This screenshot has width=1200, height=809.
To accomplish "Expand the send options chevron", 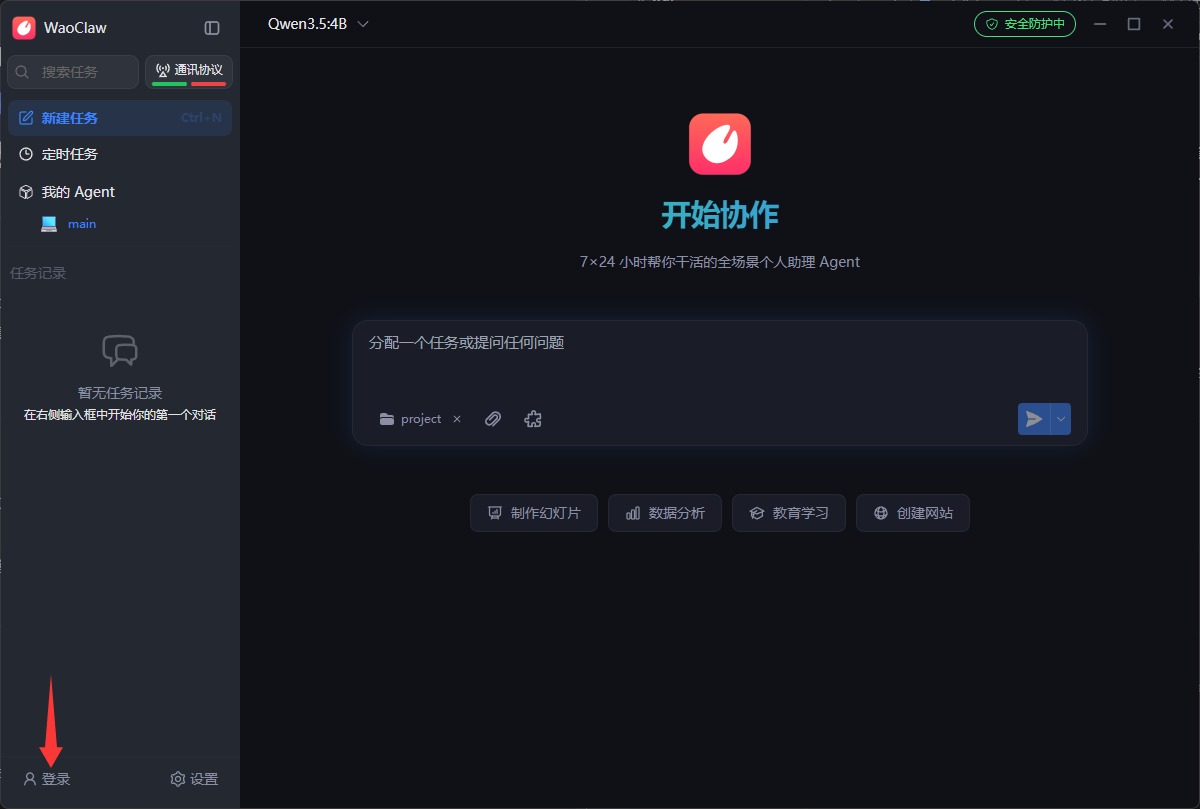I will click(1061, 419).
